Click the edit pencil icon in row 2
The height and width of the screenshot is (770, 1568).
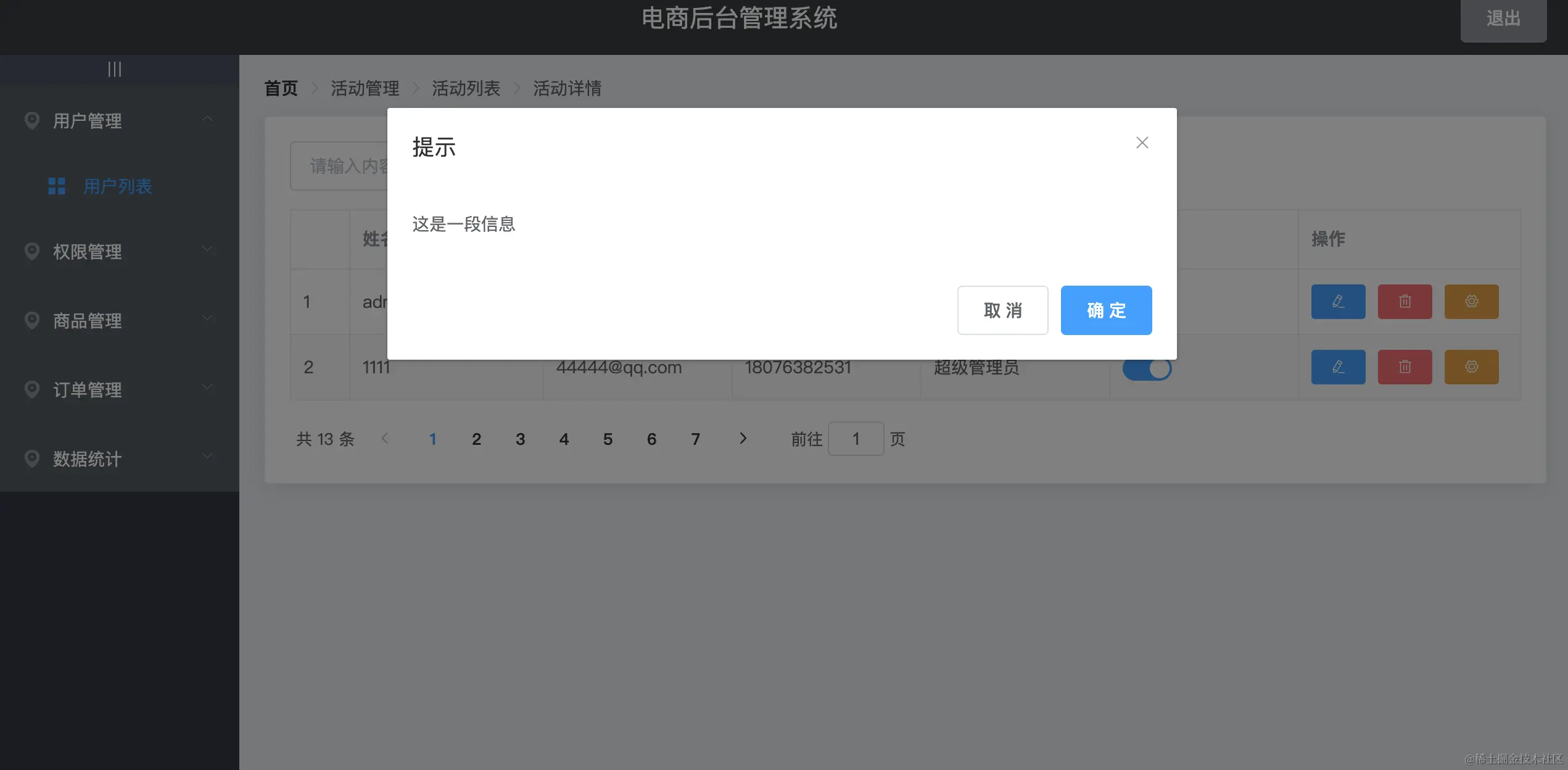[1338, 367]
